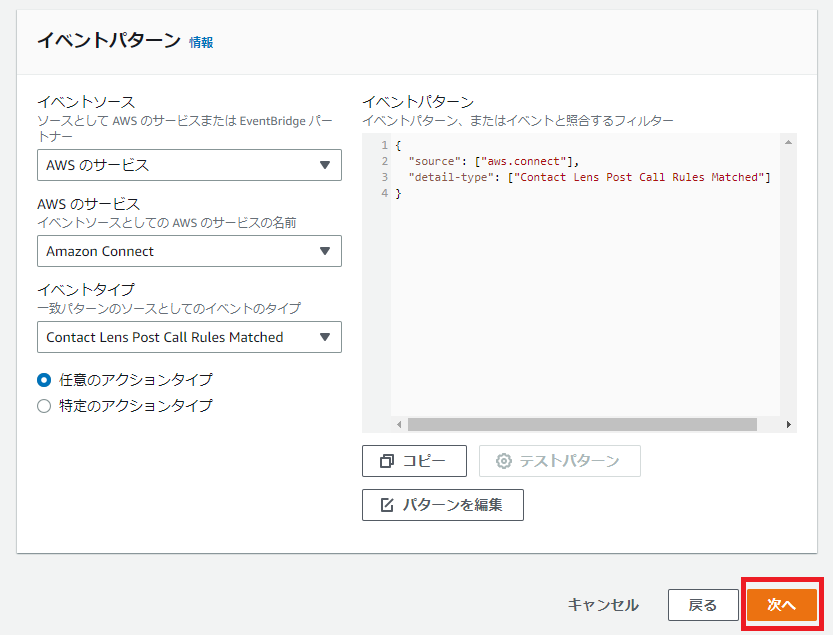The image size is (833, 635).
Task: Click the right arrow of the horizontal scrollbar
Action: pos(788,423)
